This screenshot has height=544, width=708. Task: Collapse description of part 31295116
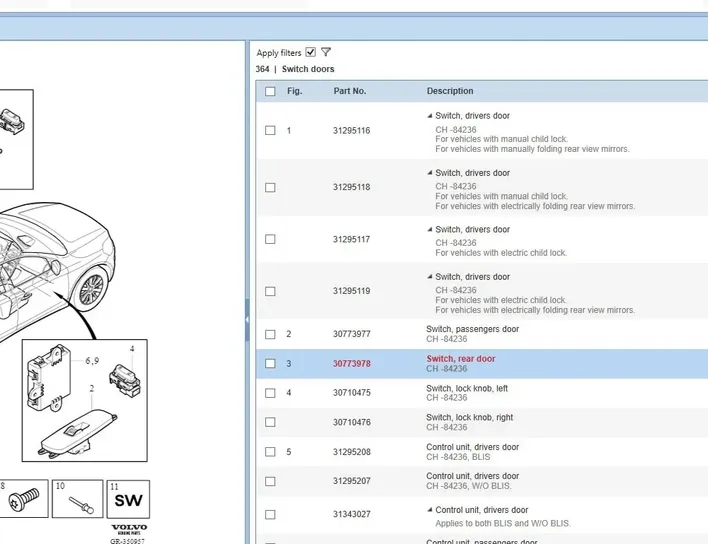pyautogui.click(x=430, y=117)
